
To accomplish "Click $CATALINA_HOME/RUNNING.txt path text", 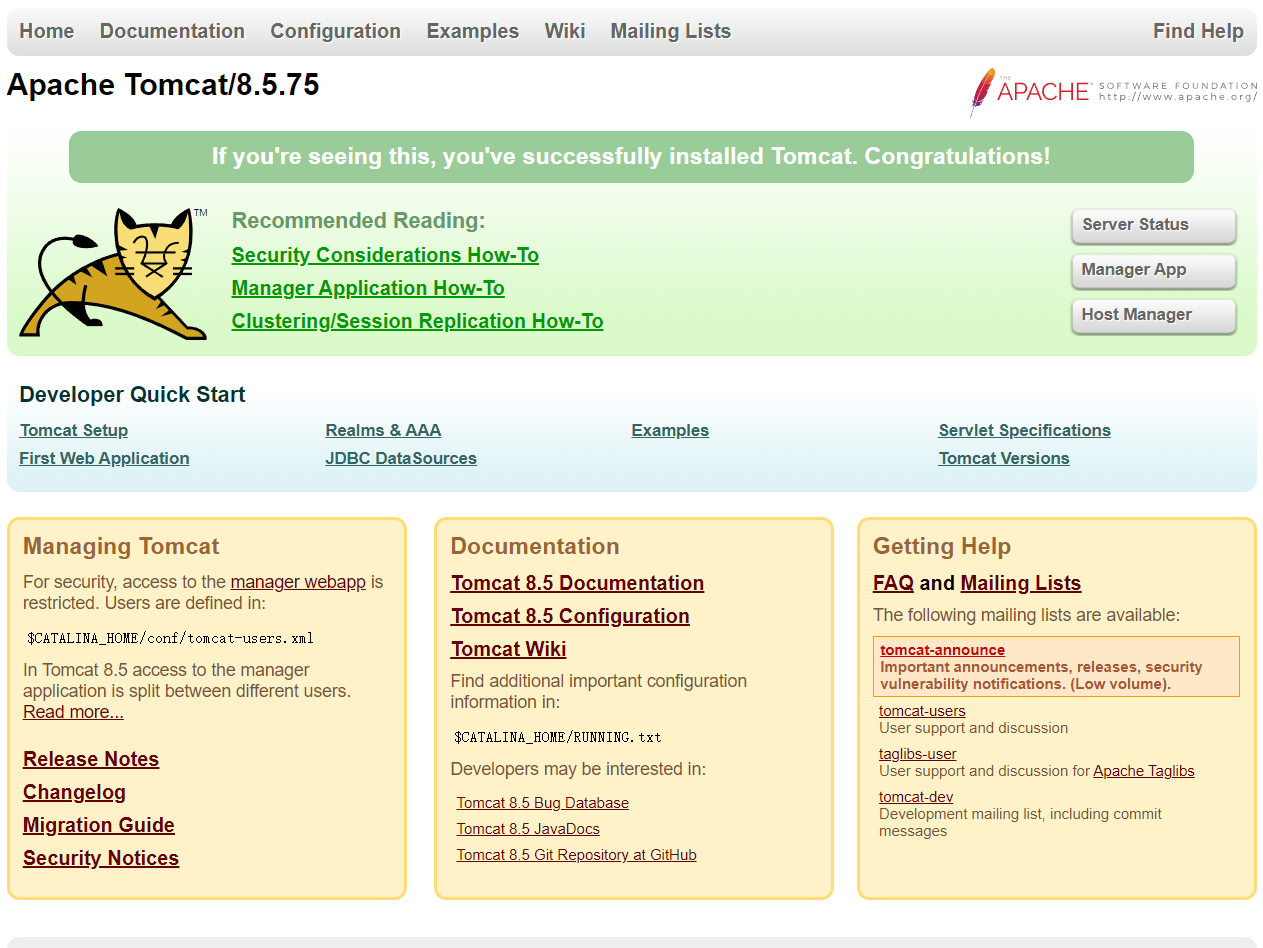I will point(558,737).
